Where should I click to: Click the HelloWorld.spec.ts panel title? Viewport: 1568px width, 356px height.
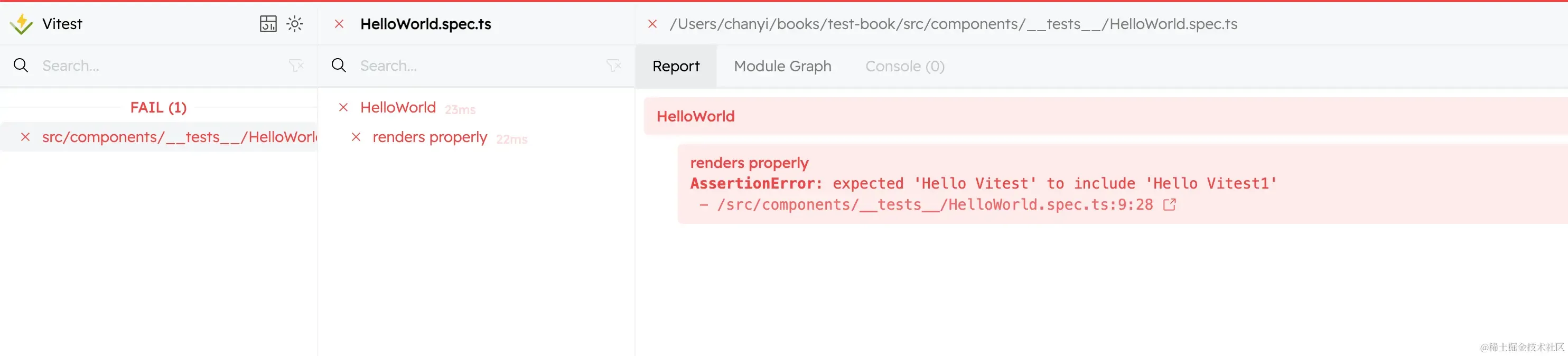pos(425,24)
